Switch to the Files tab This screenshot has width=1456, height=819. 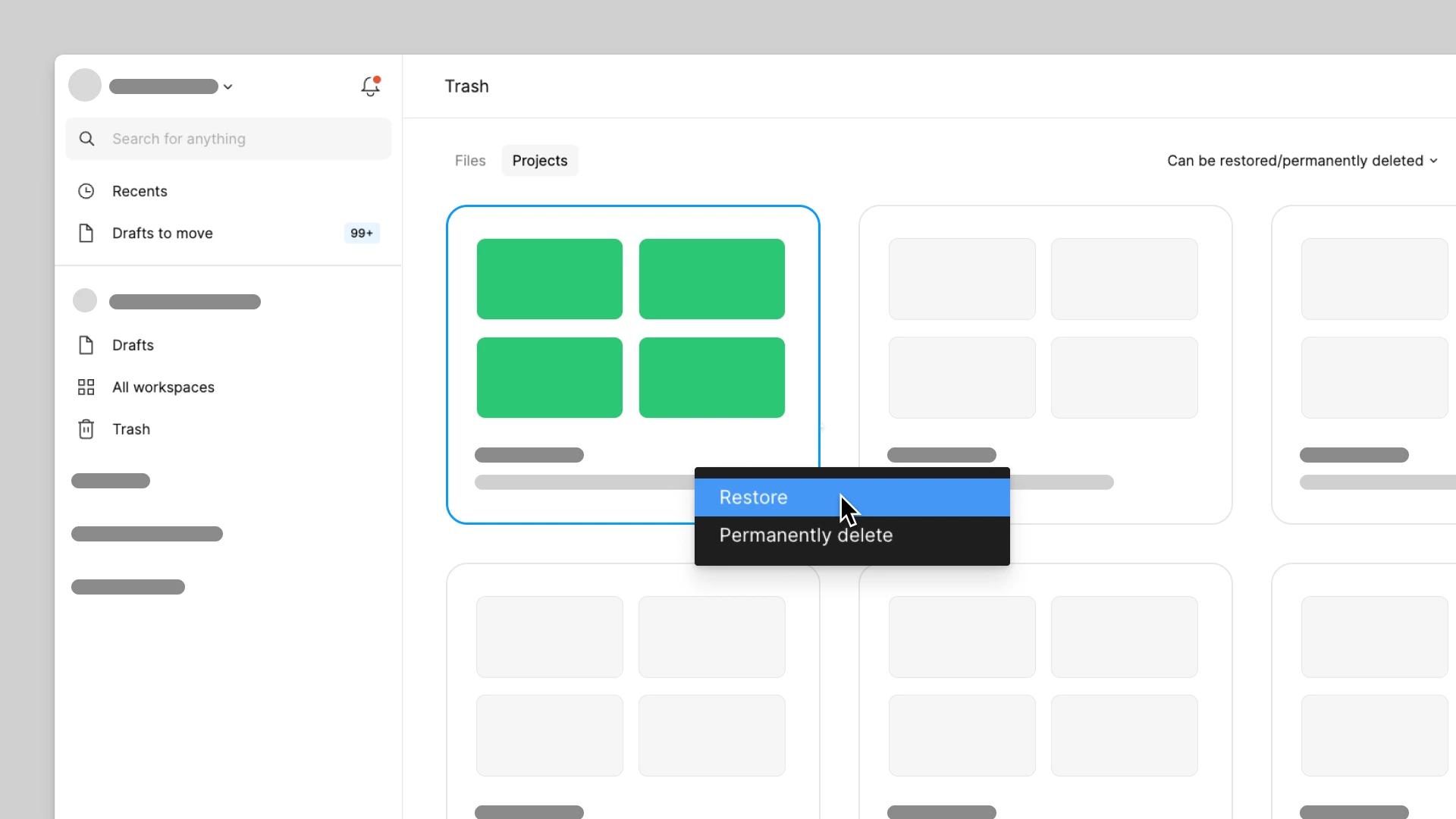[470, 161]
